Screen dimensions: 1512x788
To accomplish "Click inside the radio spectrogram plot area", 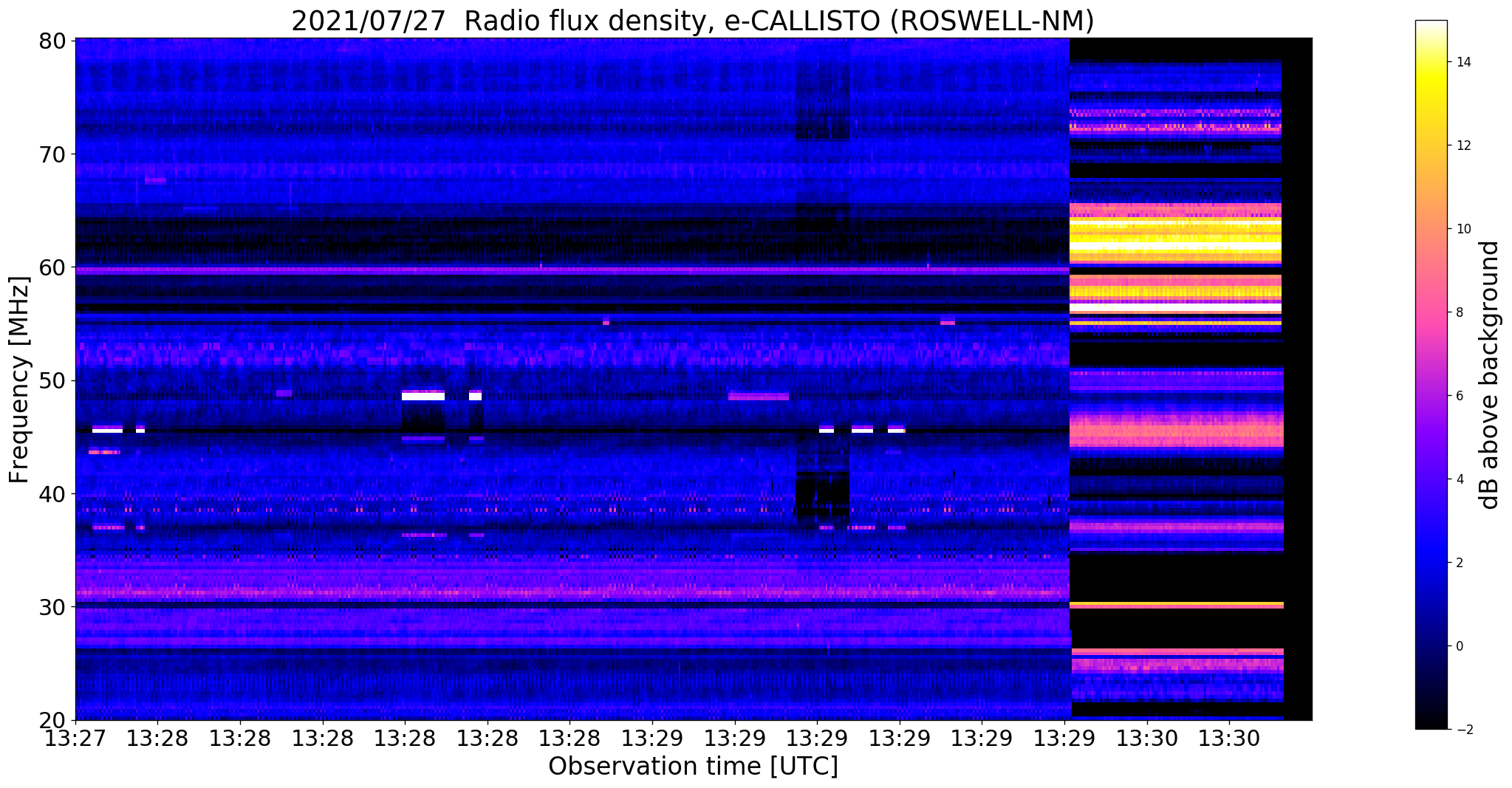I will (693, 379).
